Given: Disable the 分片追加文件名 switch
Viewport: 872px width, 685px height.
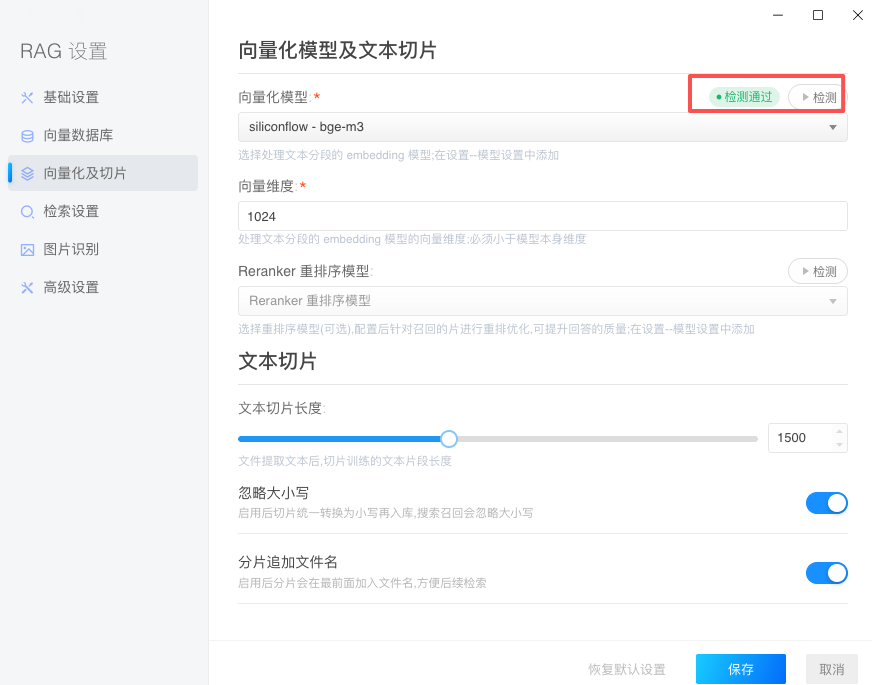Looking at the screenshot, I should pyautogui.click(x=826, y=573).
